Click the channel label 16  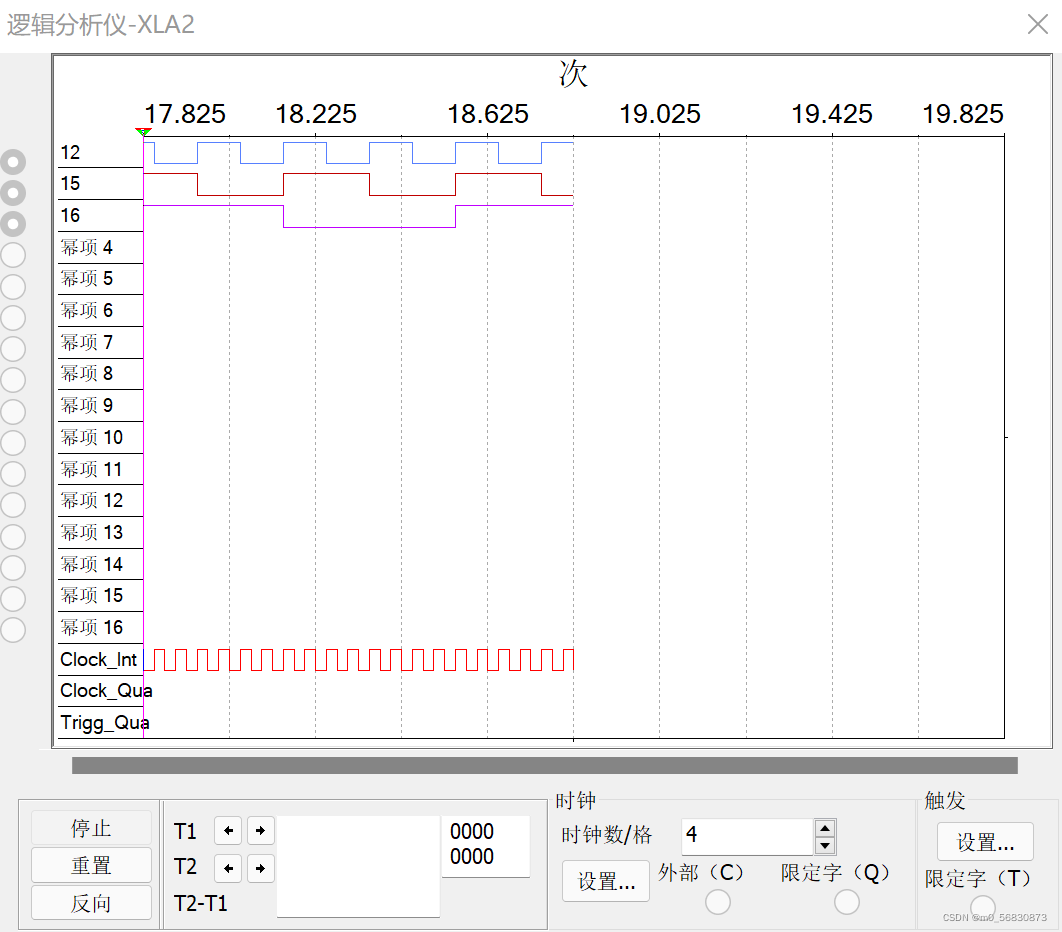[70, 215]
